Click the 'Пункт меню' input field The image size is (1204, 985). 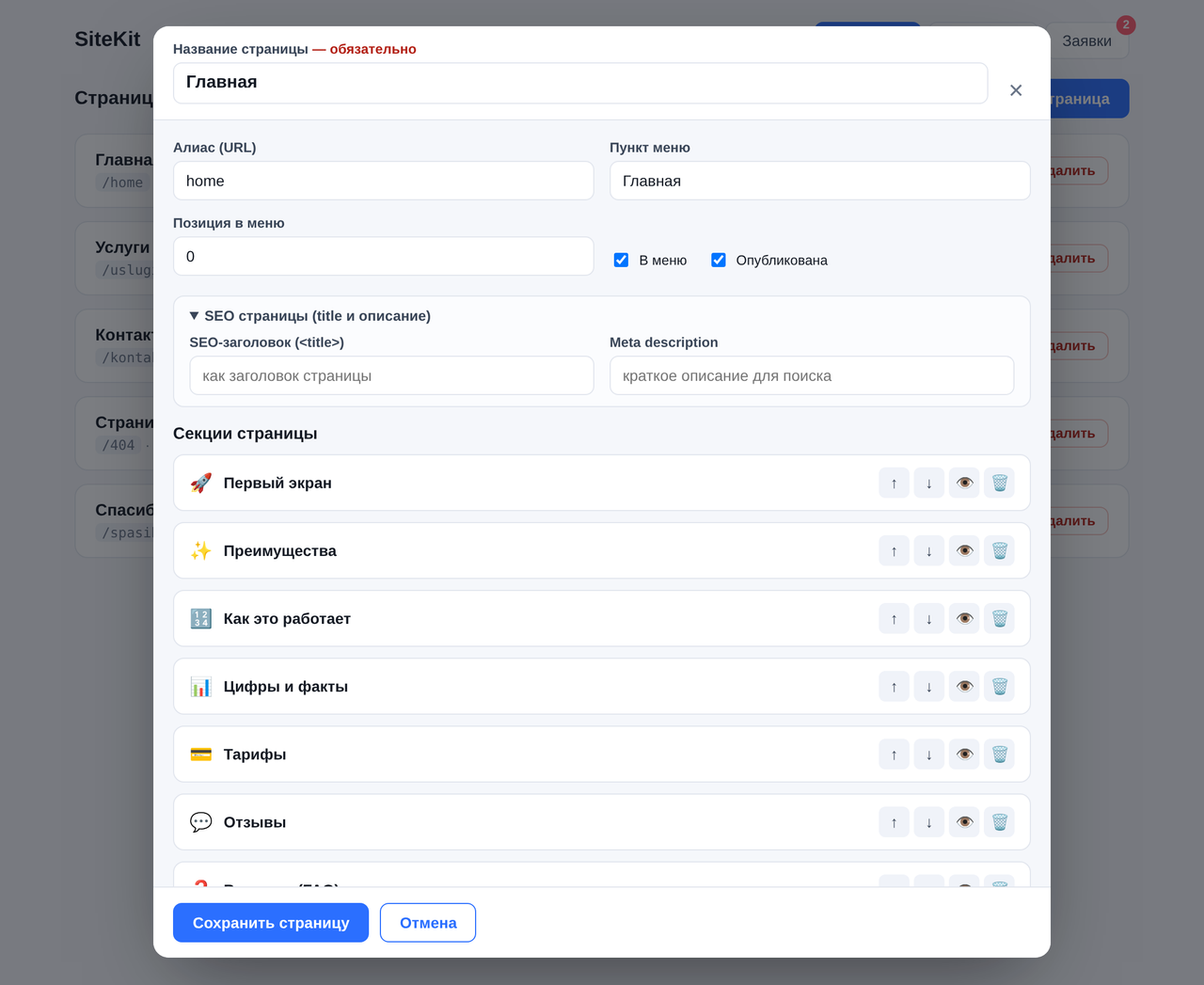coord(820,181)
